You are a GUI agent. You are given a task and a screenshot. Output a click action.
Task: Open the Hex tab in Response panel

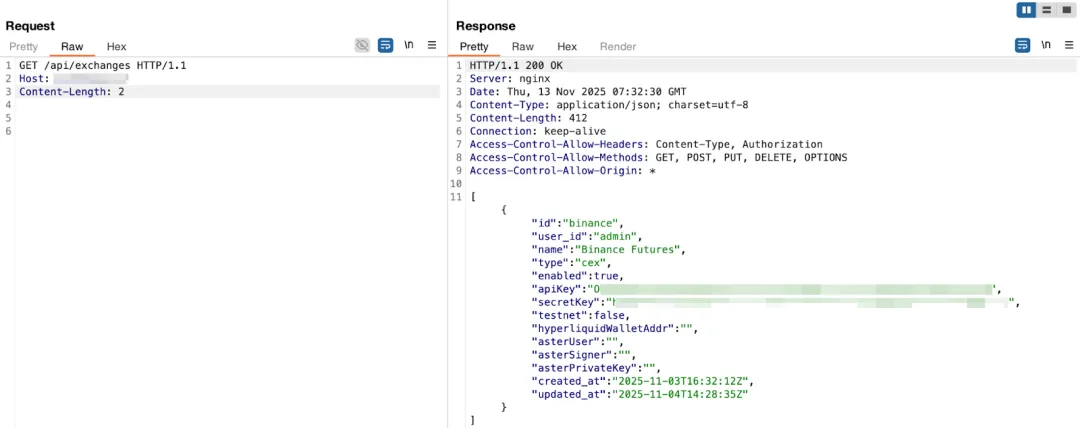[x=567, y=46]
